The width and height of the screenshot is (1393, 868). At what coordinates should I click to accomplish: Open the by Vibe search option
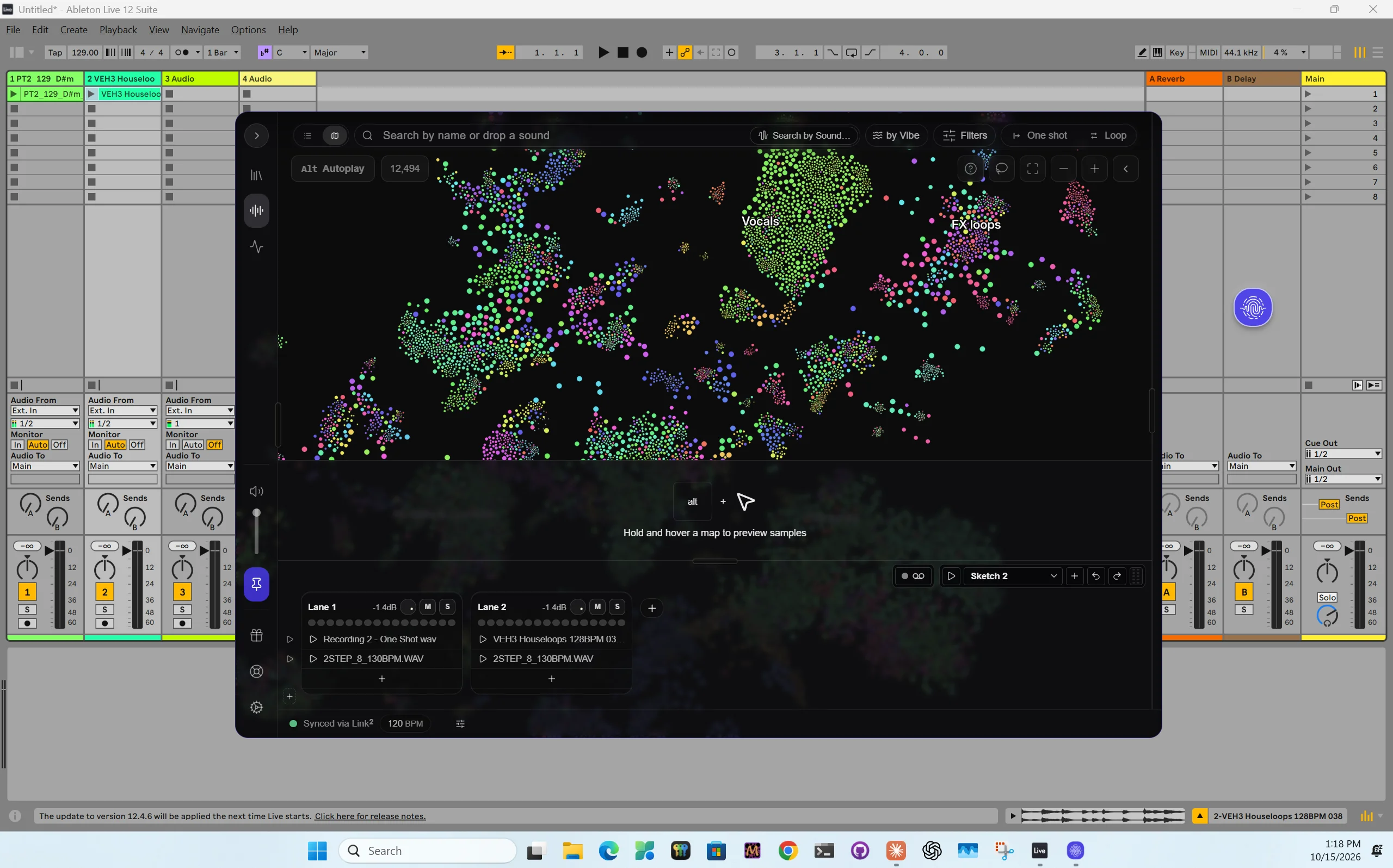pyautogui.click(x=896, y=135)
